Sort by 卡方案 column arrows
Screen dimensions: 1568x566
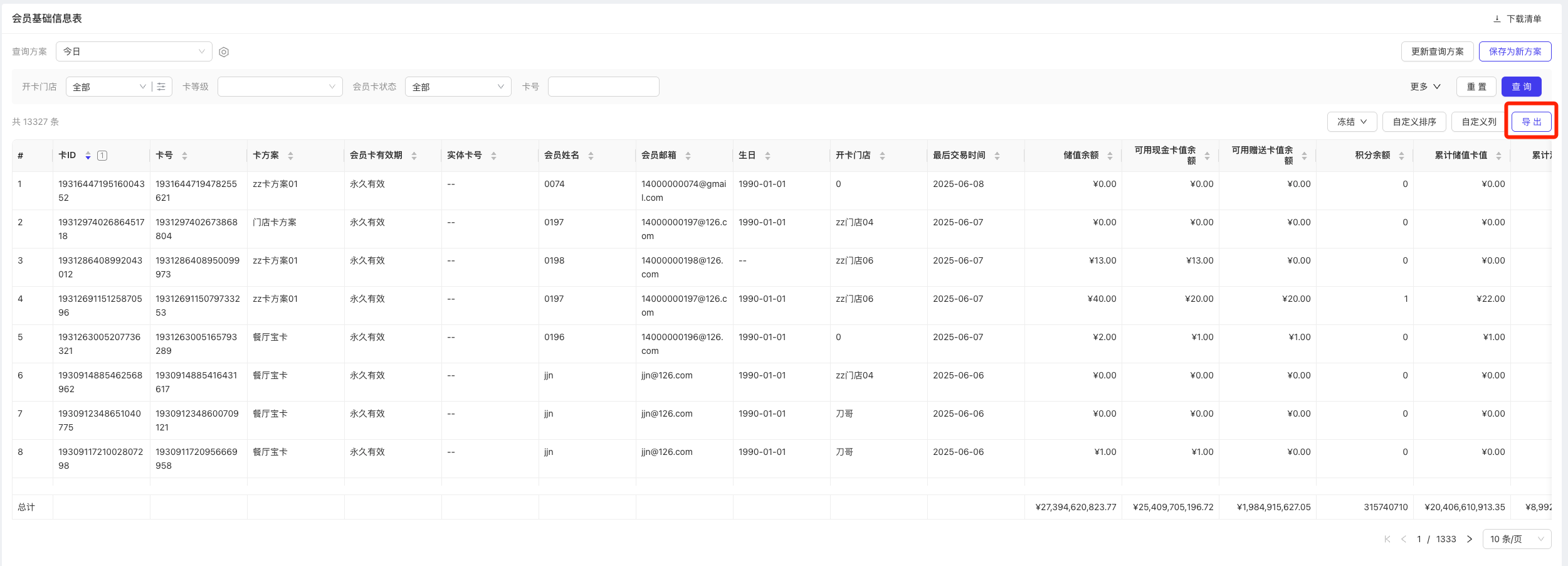[290, 156]
